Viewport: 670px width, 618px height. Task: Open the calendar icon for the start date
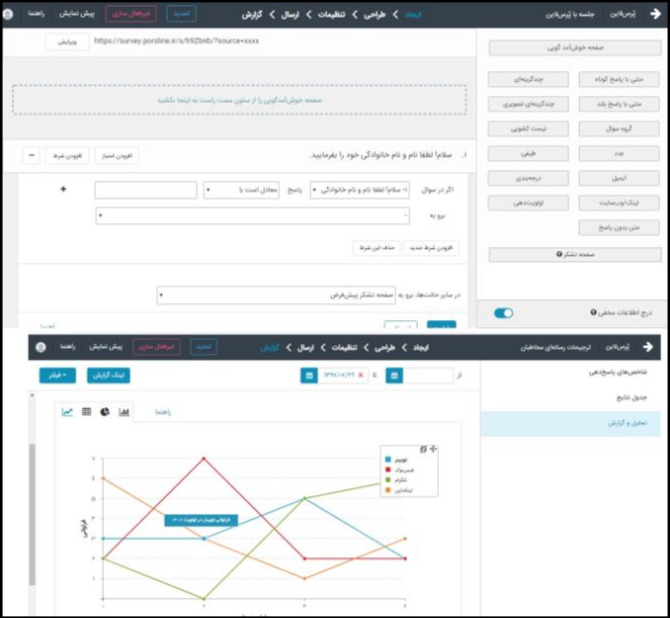[394, 375]
